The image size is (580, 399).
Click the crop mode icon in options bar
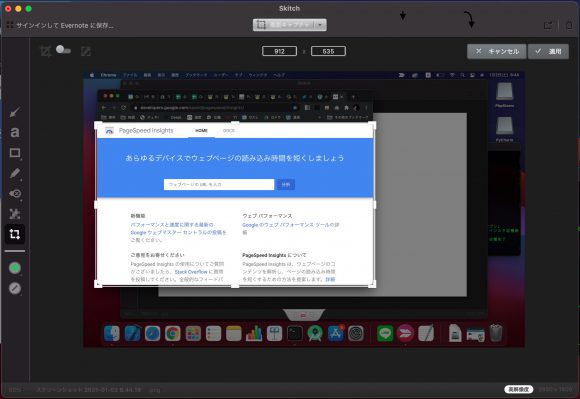[45, 51]
